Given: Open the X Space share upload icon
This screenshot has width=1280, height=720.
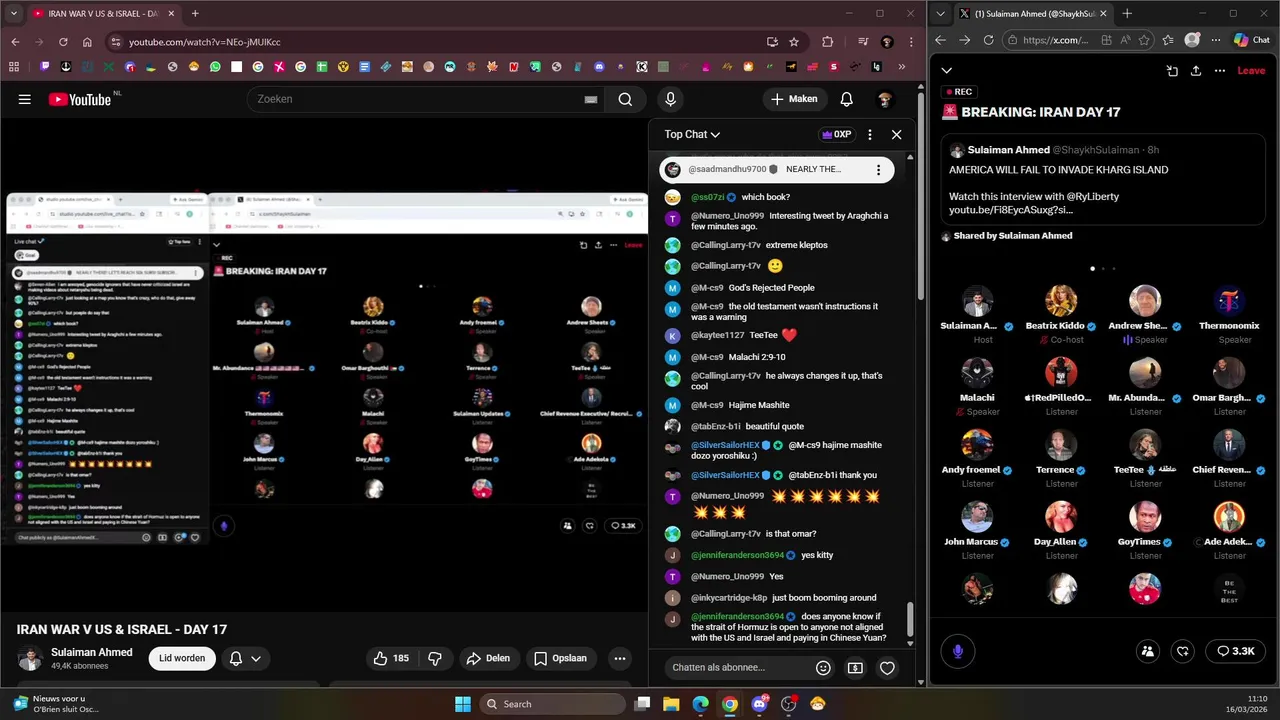Looking at the screenshot, I should click(1196, 71).
